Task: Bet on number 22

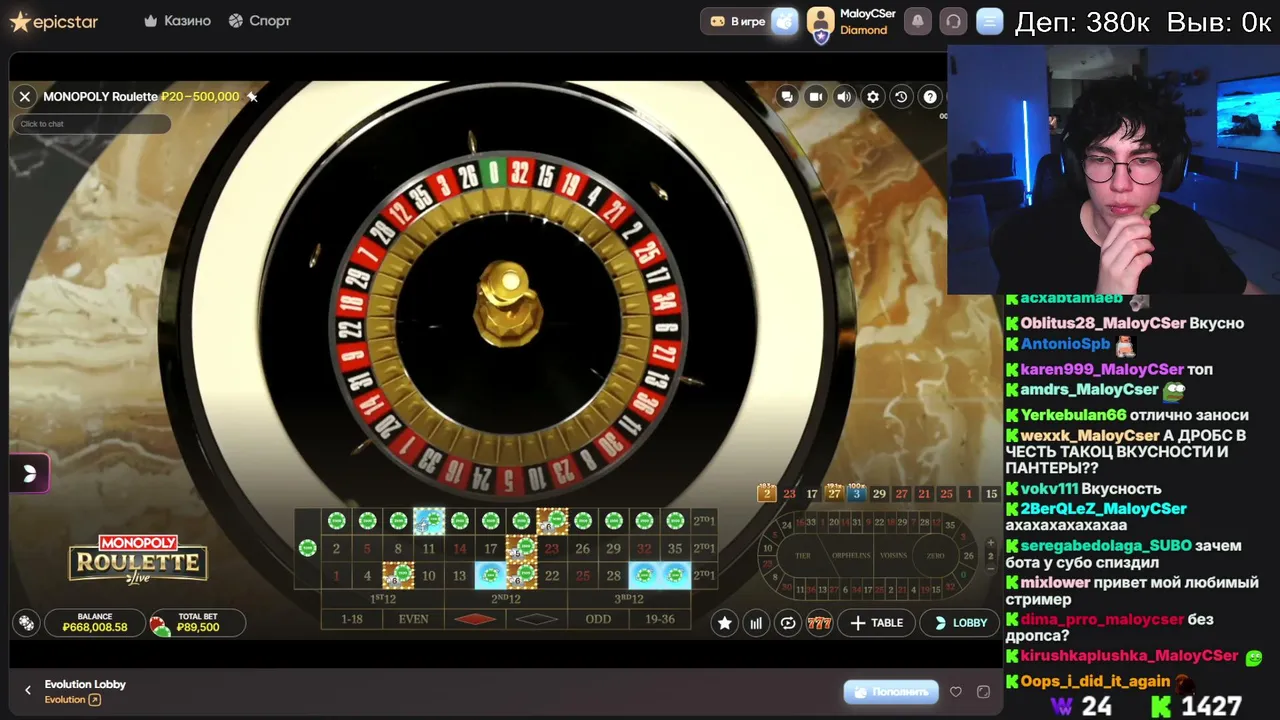Action: [552, 575]
